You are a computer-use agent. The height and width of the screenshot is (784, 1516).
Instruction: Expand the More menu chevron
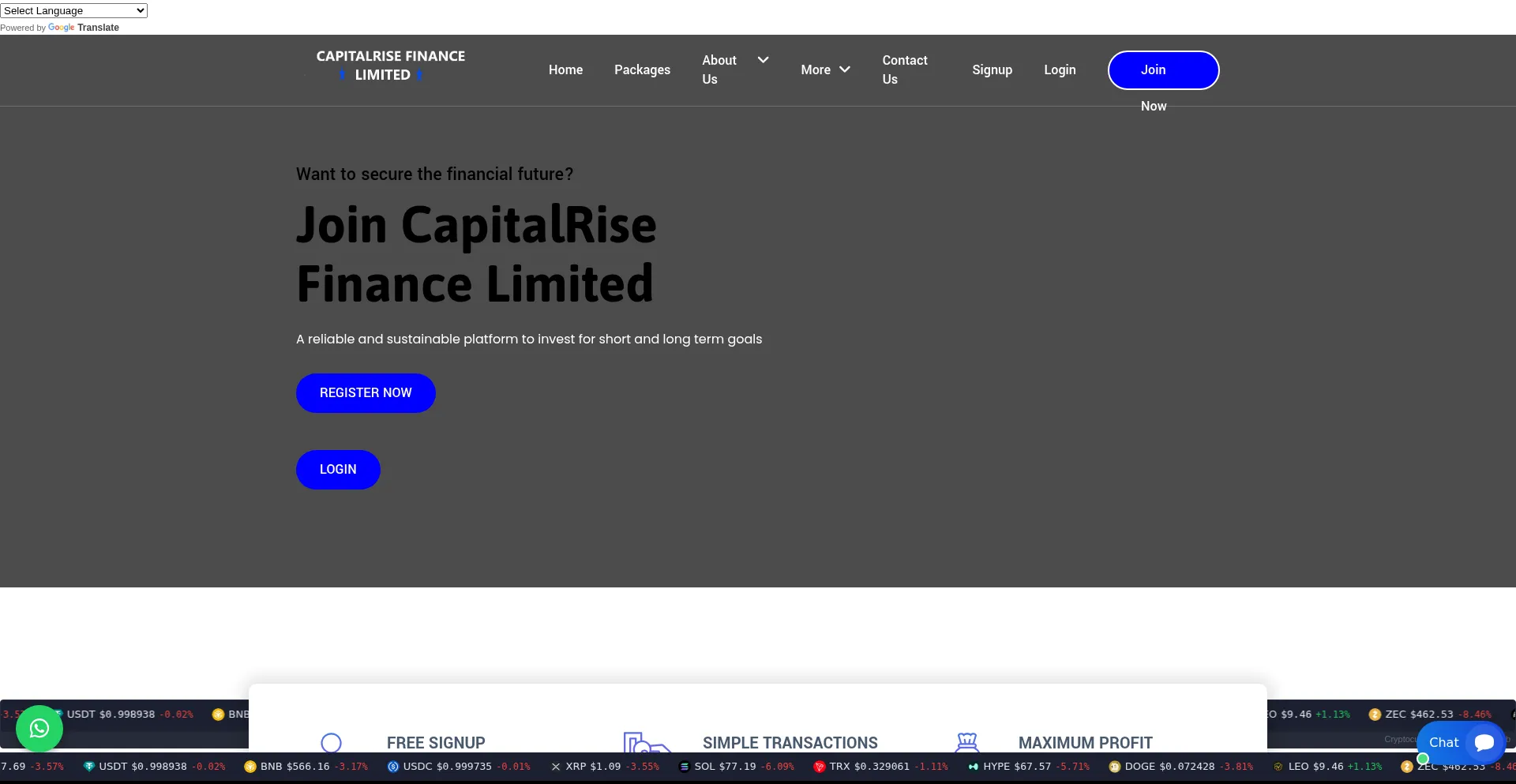click(845, 69)
